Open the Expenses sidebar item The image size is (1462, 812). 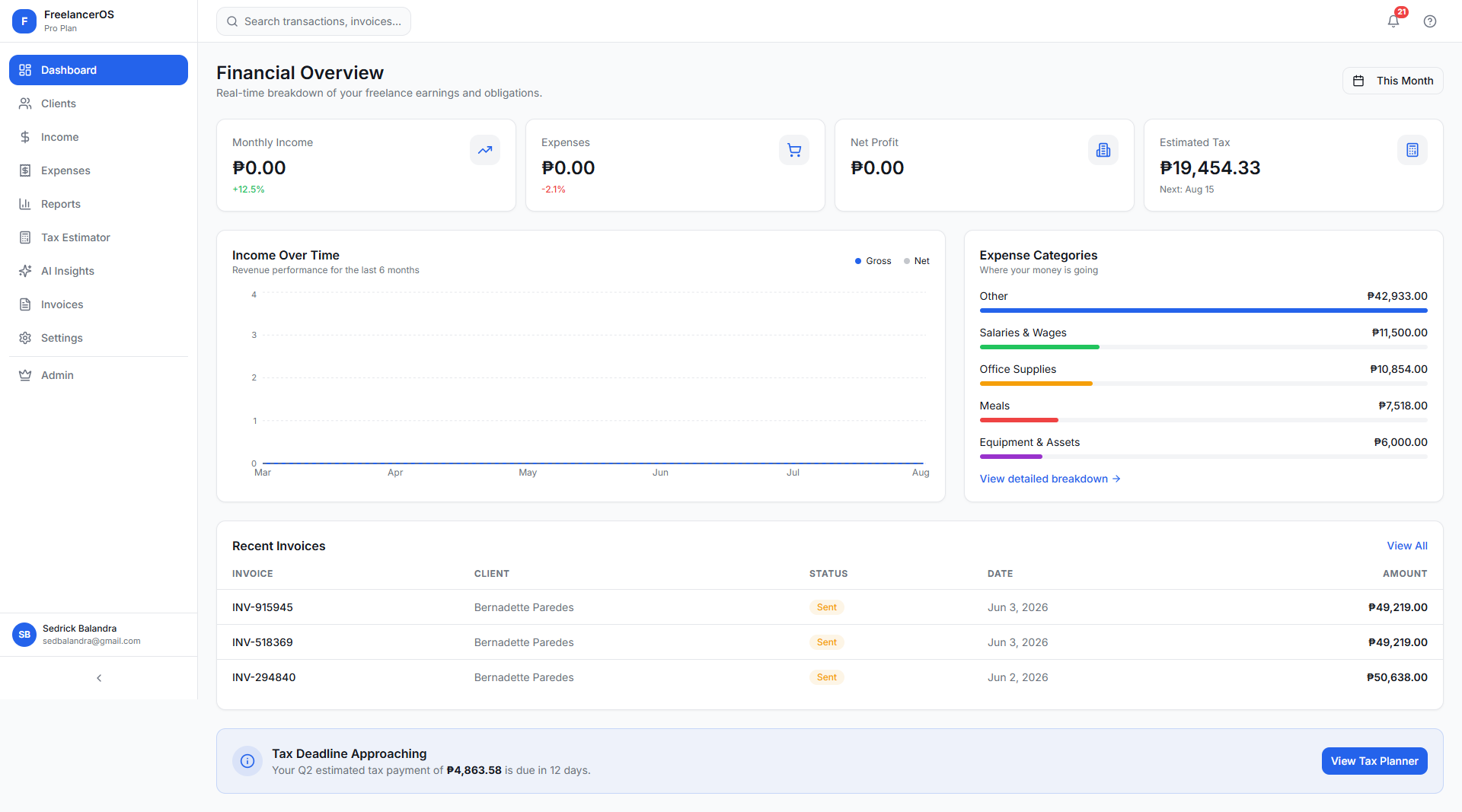coord(98,170)
